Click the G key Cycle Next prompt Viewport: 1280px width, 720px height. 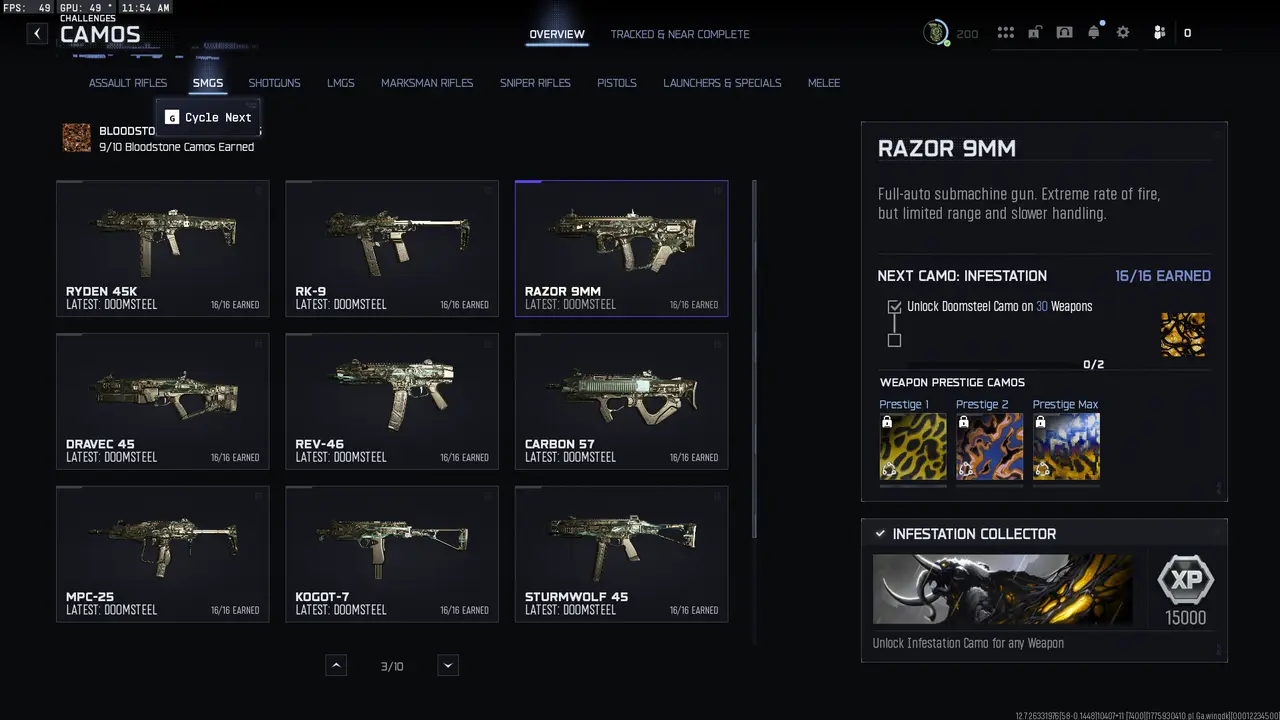pyautogui.click(x=209, y=117)
